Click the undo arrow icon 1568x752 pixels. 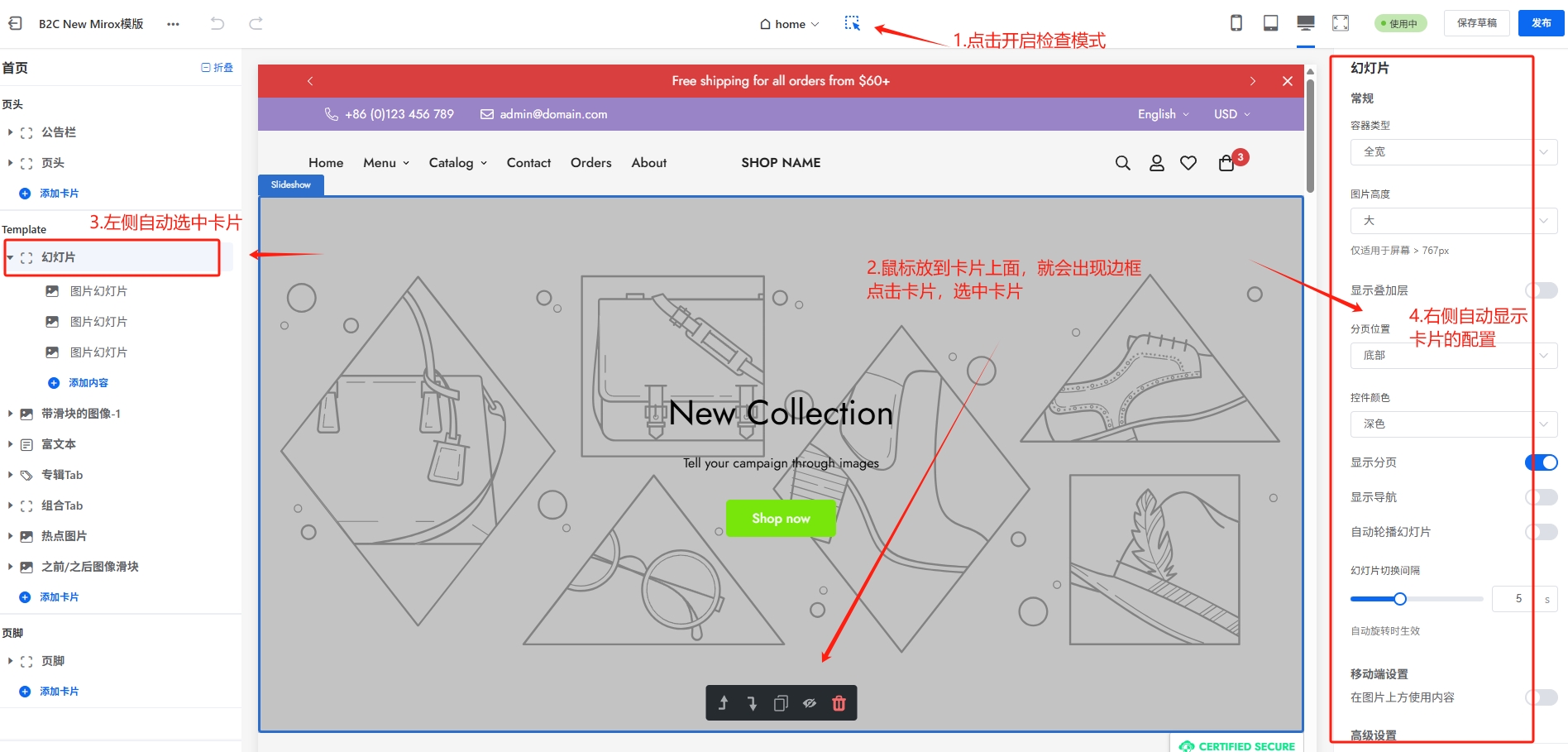point(218,23)
